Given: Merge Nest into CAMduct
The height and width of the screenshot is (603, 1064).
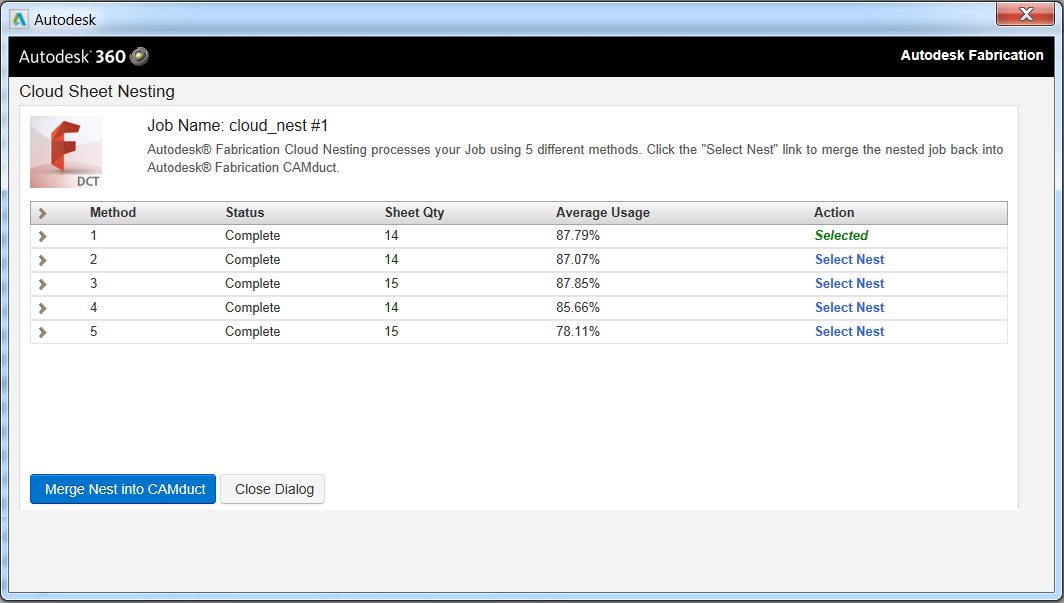Looking at the screenshot, I should (123, 489).
